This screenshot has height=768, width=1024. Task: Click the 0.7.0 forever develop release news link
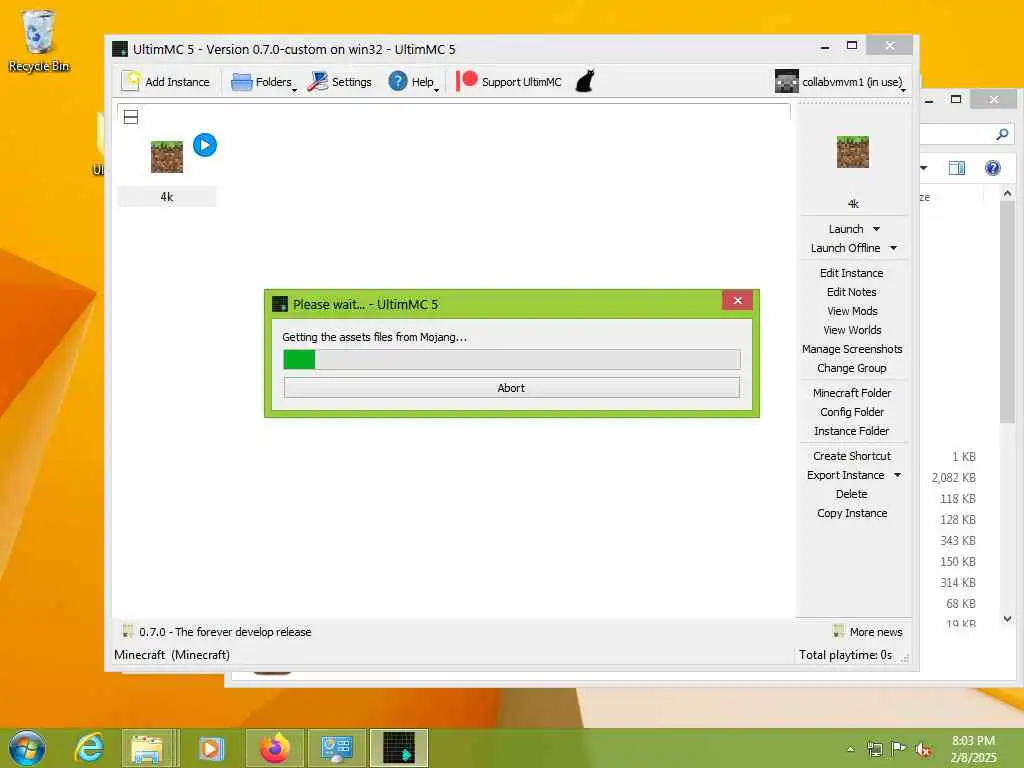tap(225, 632)
